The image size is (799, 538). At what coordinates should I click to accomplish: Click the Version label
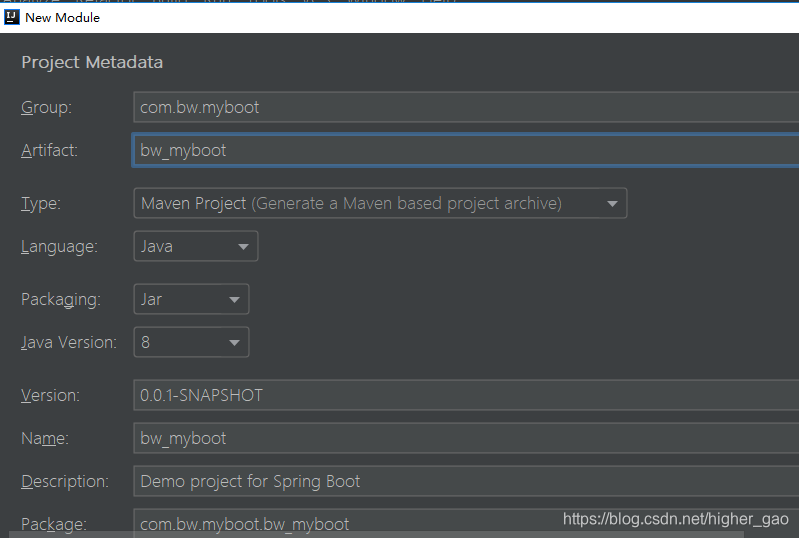tap(50, 395)
